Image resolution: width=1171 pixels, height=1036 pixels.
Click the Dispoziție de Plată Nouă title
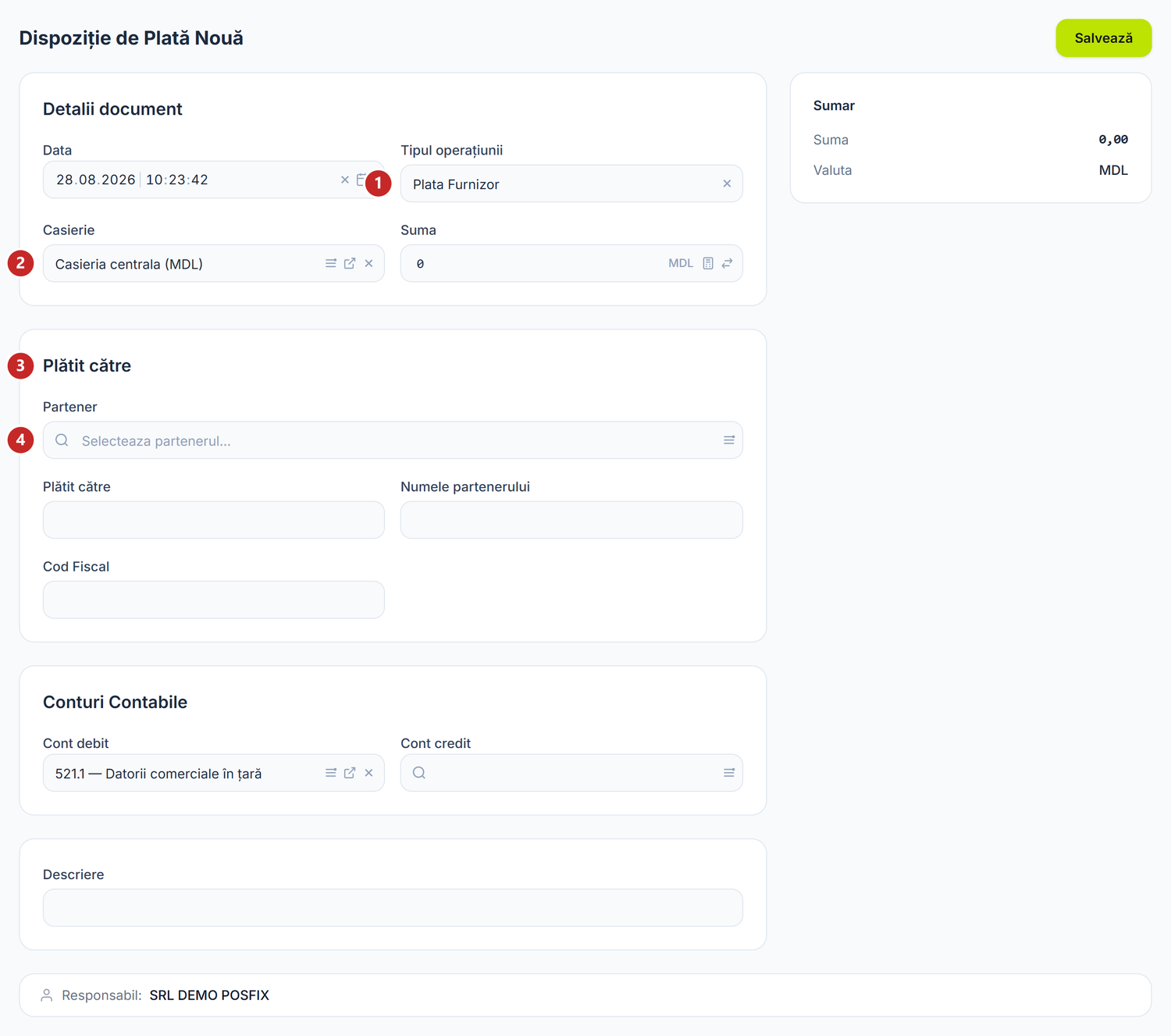pos(131,38)
